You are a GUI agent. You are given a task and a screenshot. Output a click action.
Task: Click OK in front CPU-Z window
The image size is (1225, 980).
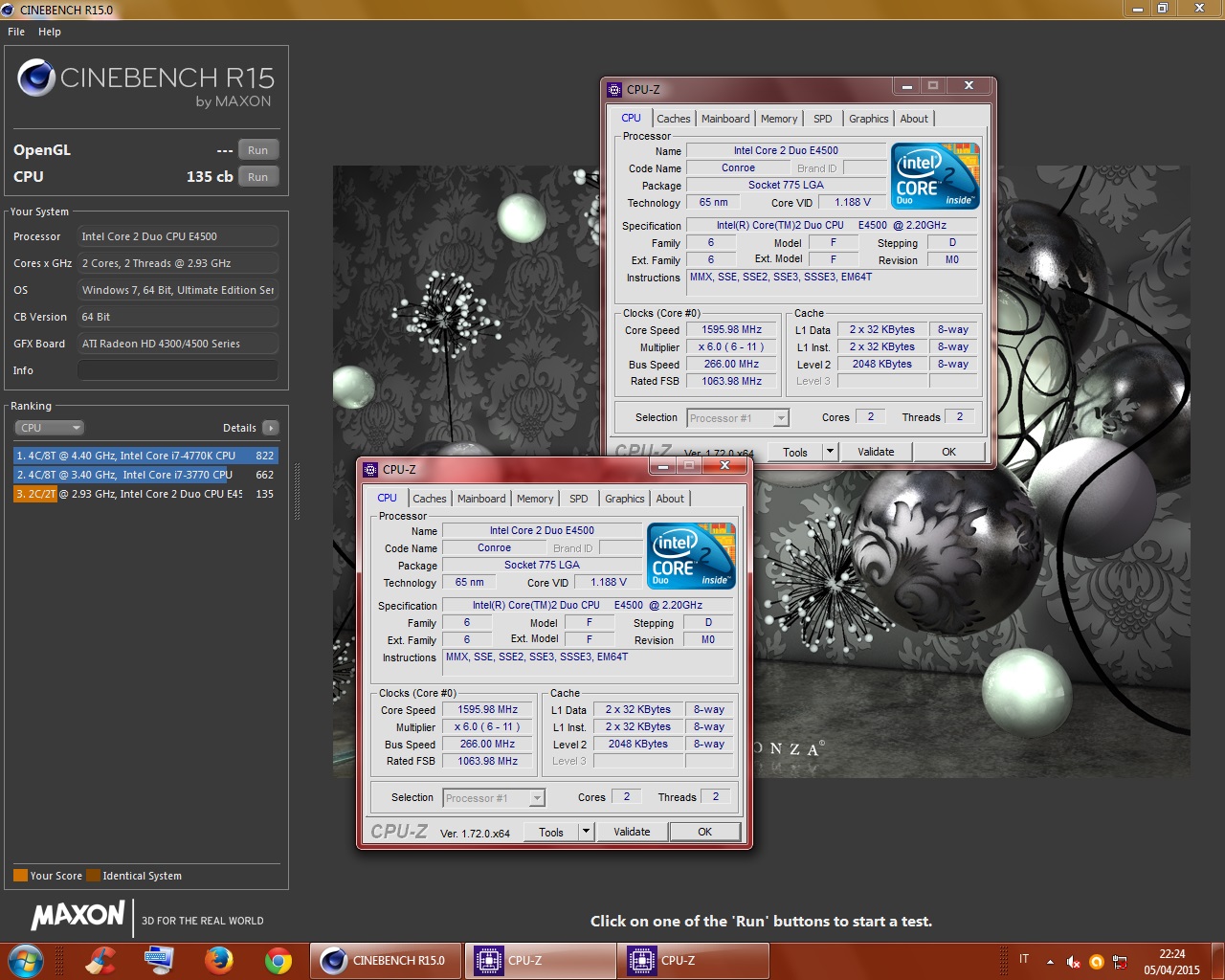coord(704,833)
